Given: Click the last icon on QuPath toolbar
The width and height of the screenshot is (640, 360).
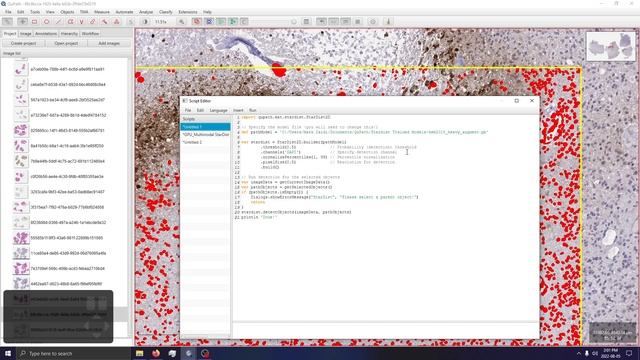Looking at the screenshot, I should [389, 22].
